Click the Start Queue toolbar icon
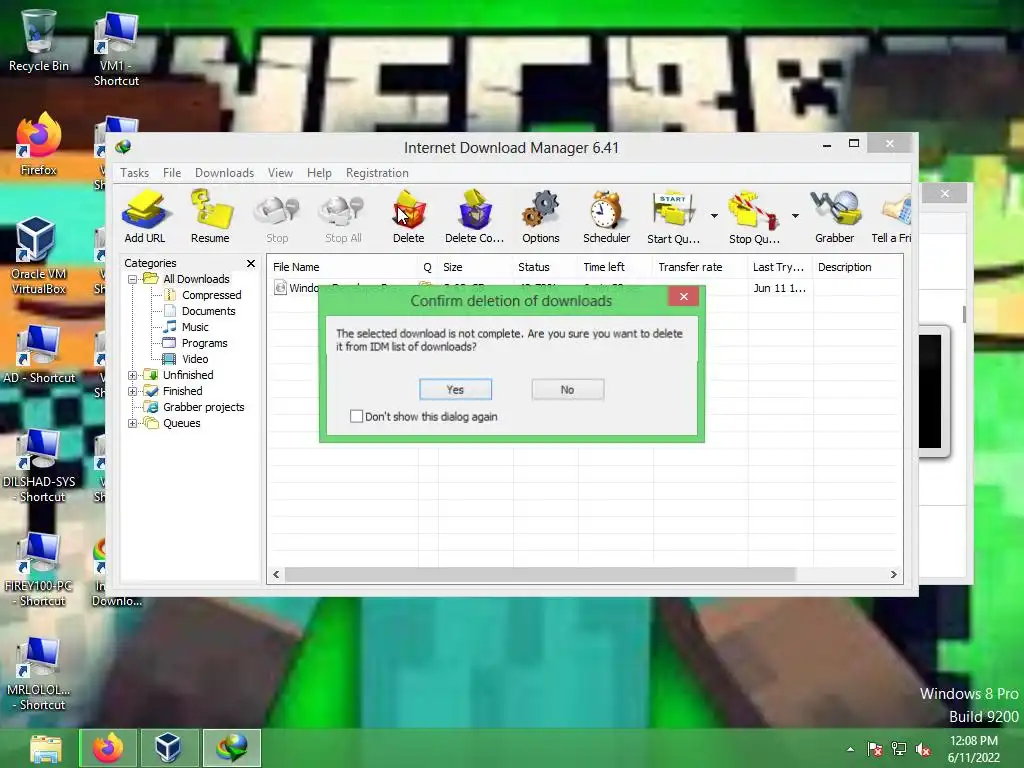This screenshot has height=768, width=1024. [673, 217]
